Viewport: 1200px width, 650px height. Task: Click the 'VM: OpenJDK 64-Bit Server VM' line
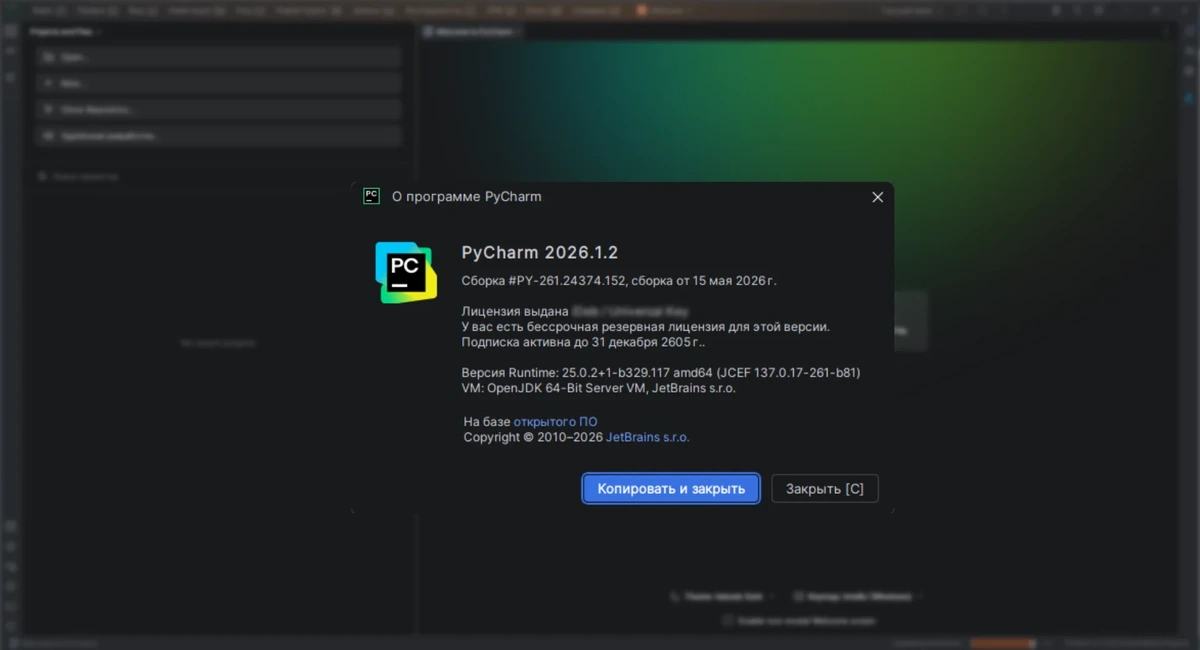(x=598, y=388)
